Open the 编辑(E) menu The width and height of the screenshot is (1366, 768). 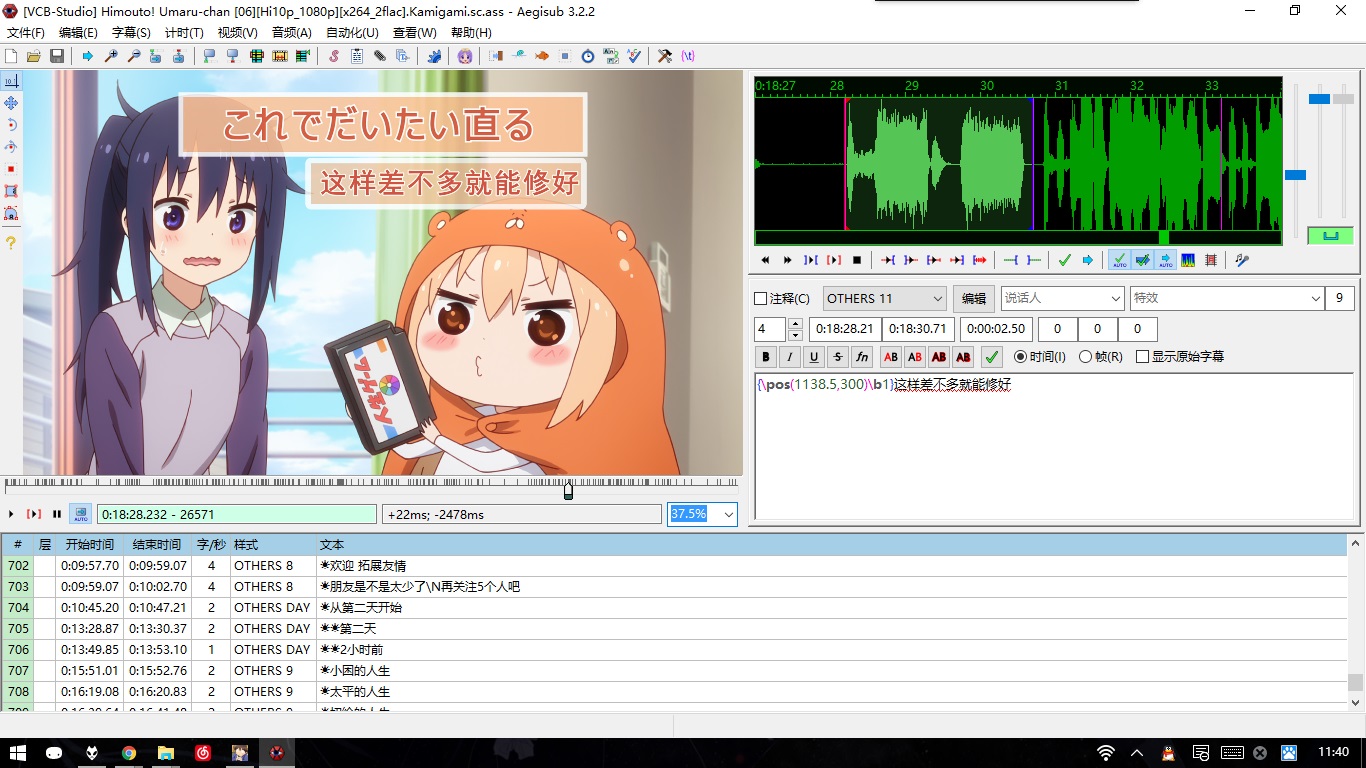tap(78, 32)
